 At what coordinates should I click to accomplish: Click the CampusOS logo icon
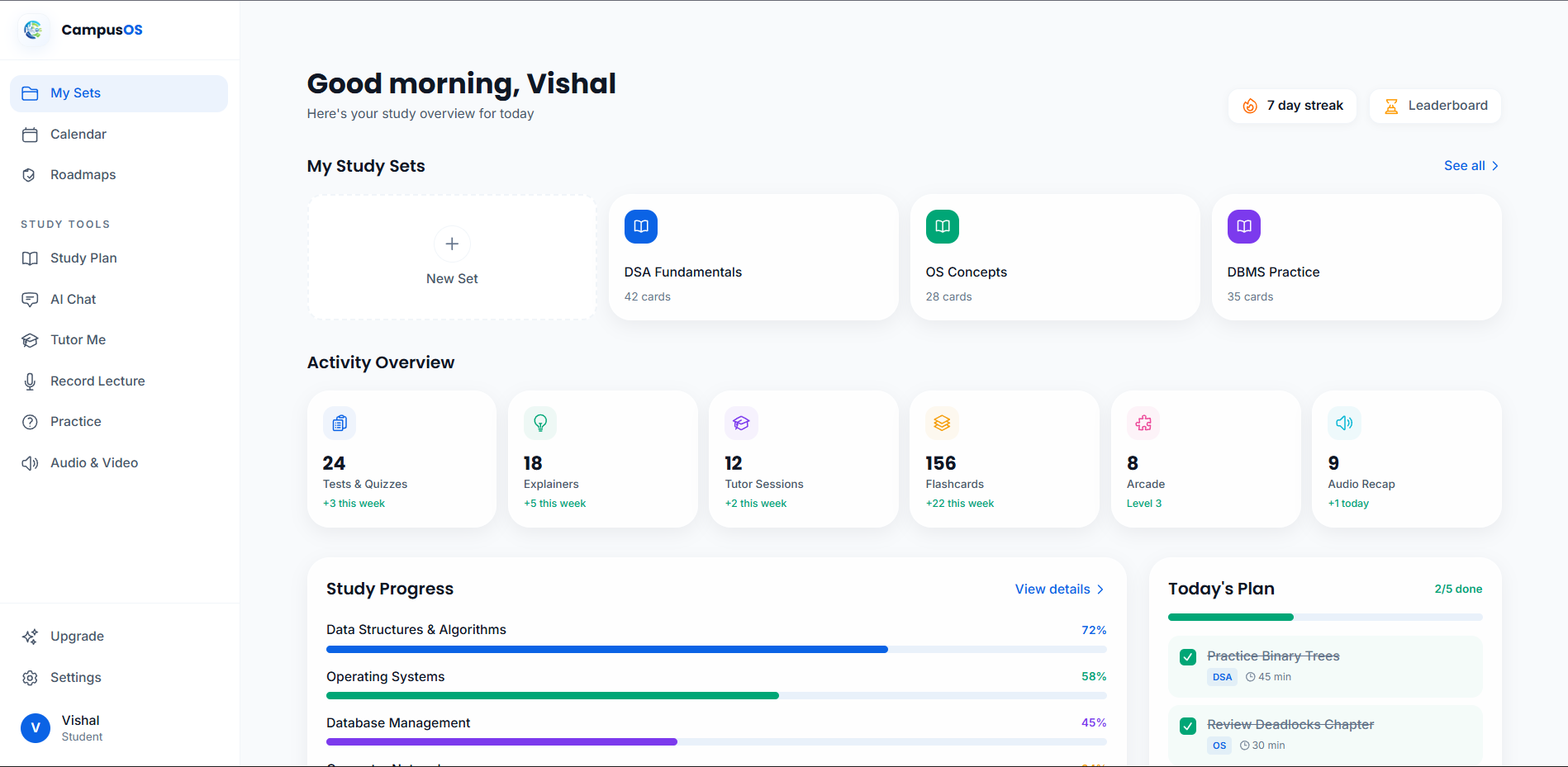33,30
